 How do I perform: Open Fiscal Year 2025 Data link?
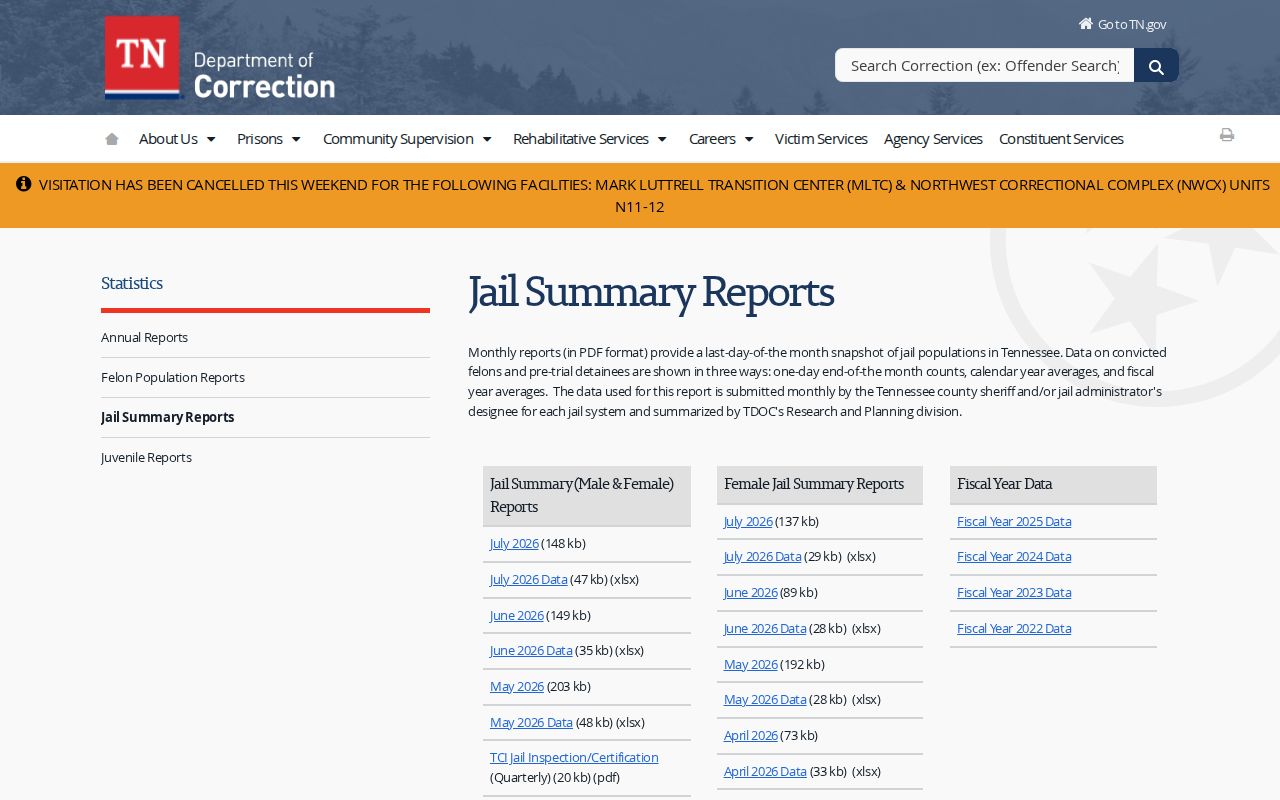pos(1014,522)
